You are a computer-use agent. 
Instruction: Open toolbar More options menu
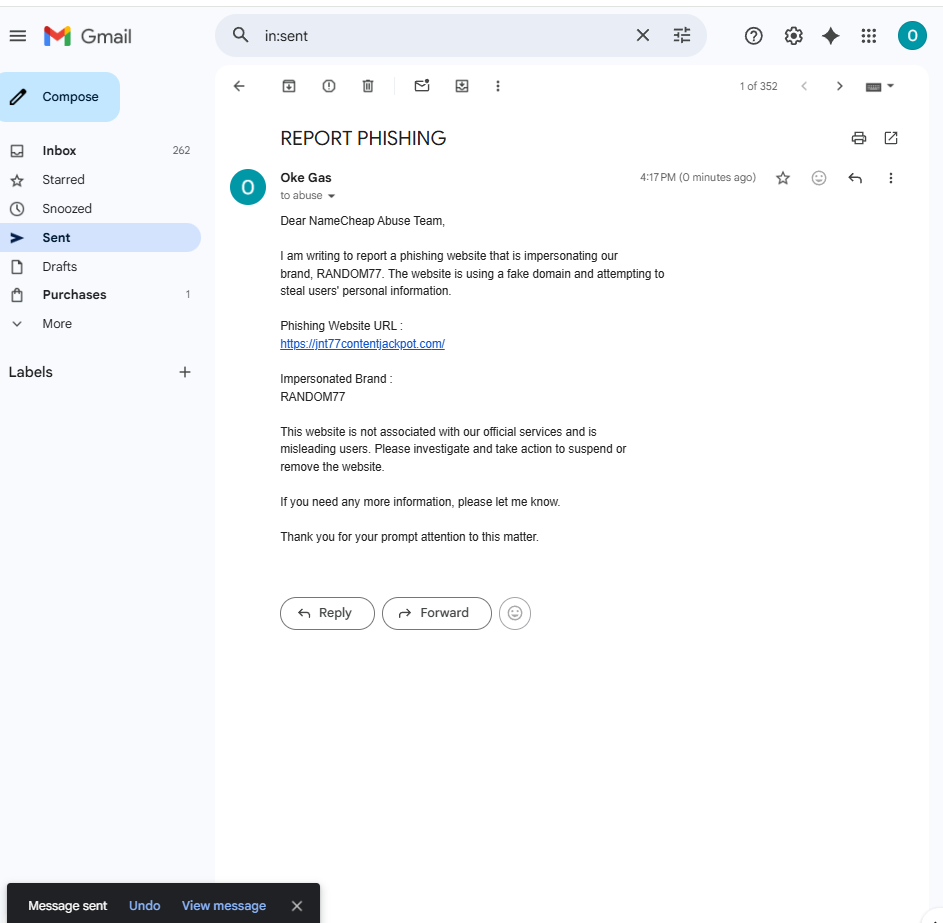[497, 86]
